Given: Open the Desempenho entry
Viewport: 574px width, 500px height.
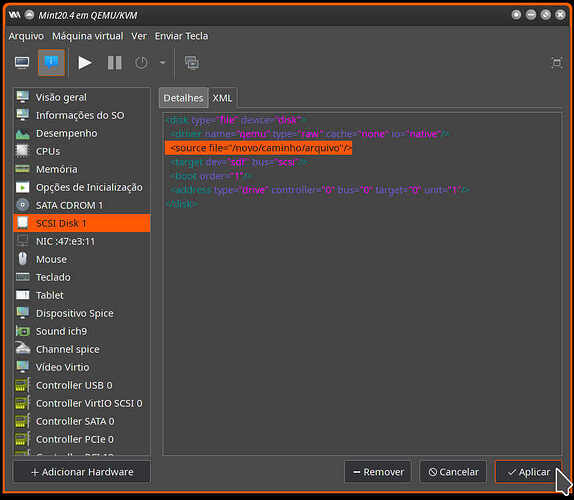Looking at the screenshot, I should pos(82,133).
